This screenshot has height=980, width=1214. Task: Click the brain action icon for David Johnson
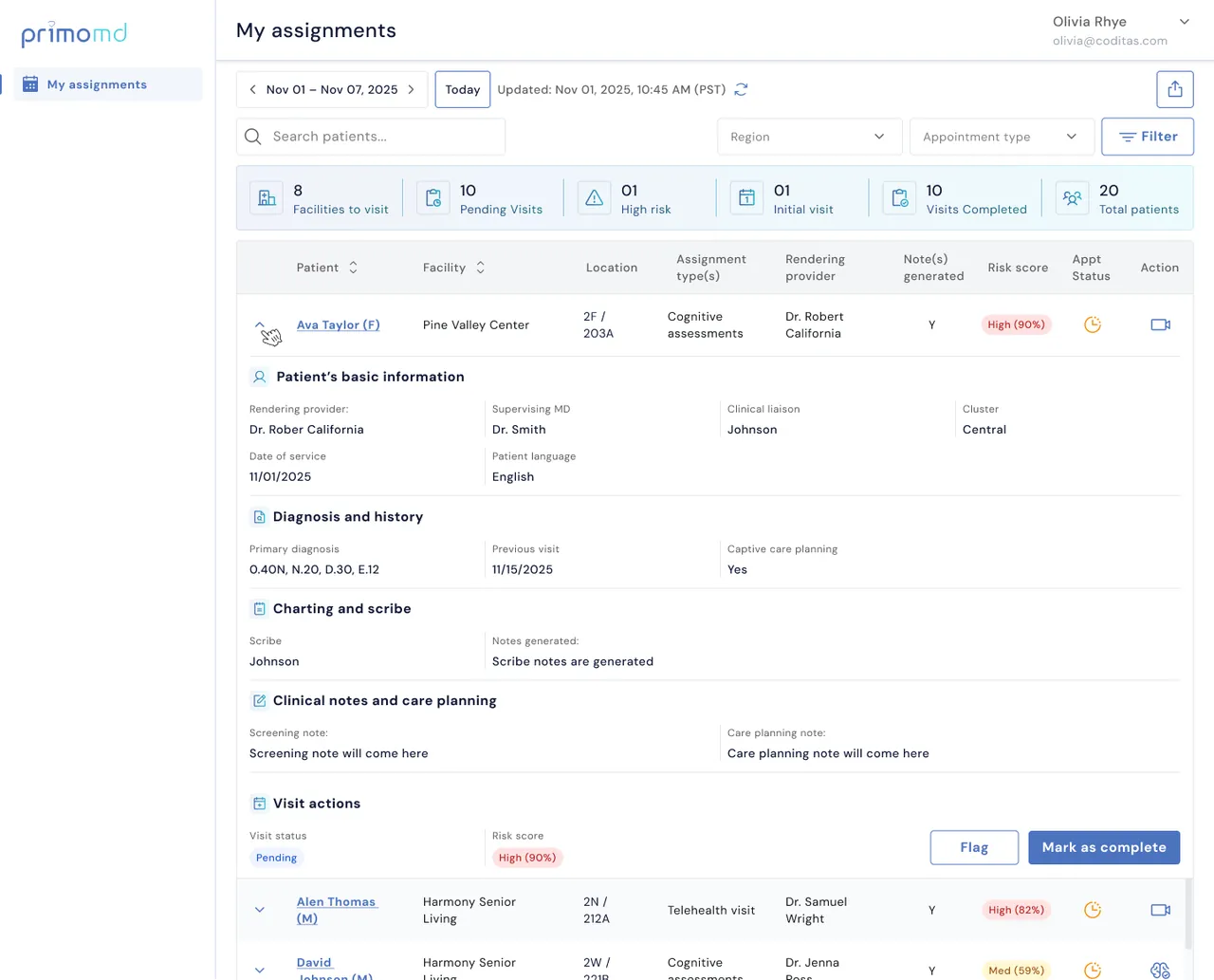click(1160, 971)
